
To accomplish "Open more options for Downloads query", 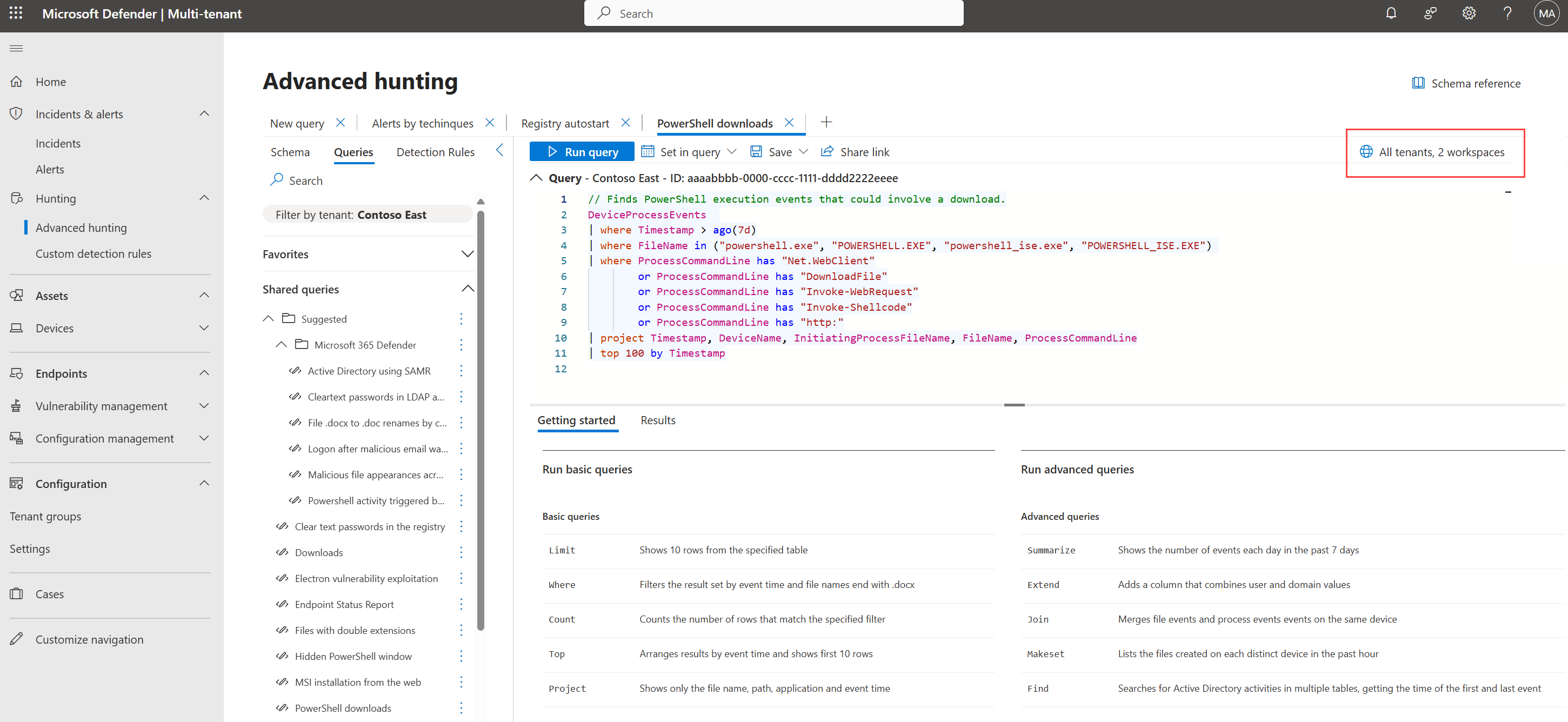I will 461,552.
